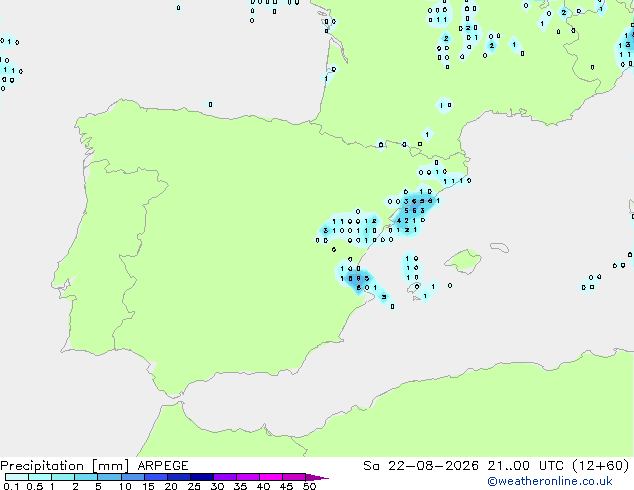
Task: Click the (12+60) forecast step label
Action: (x=601, y=466)
